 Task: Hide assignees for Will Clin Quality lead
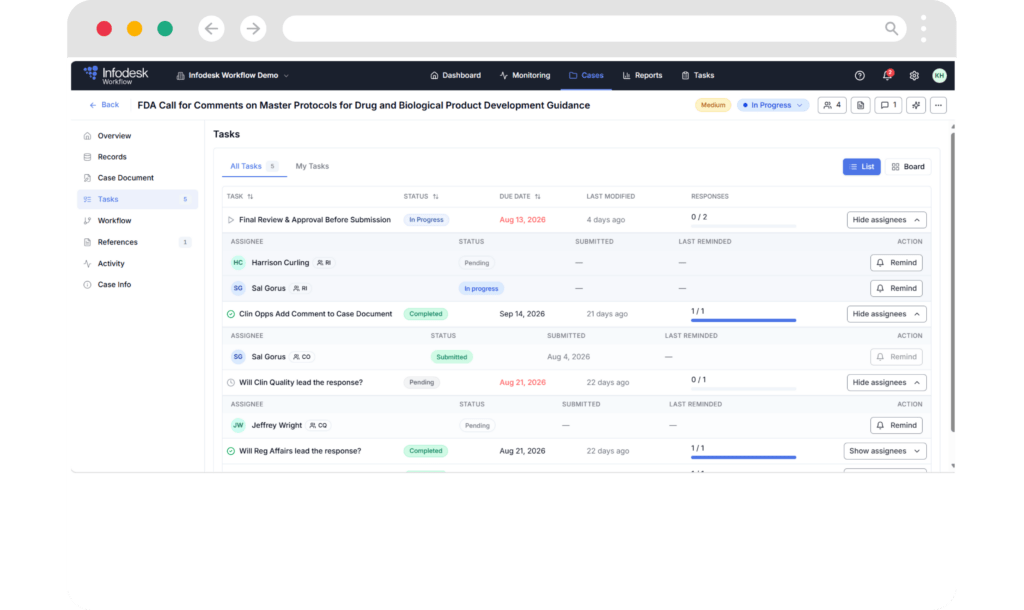pyautogui.click(x=886, y=383)
